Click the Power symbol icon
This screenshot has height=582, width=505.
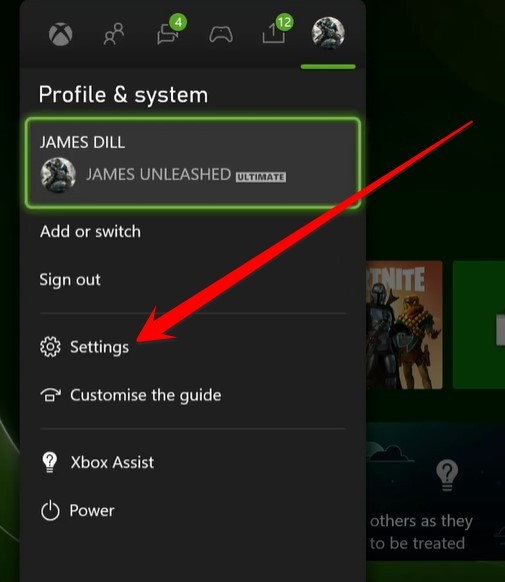point(50,511)
